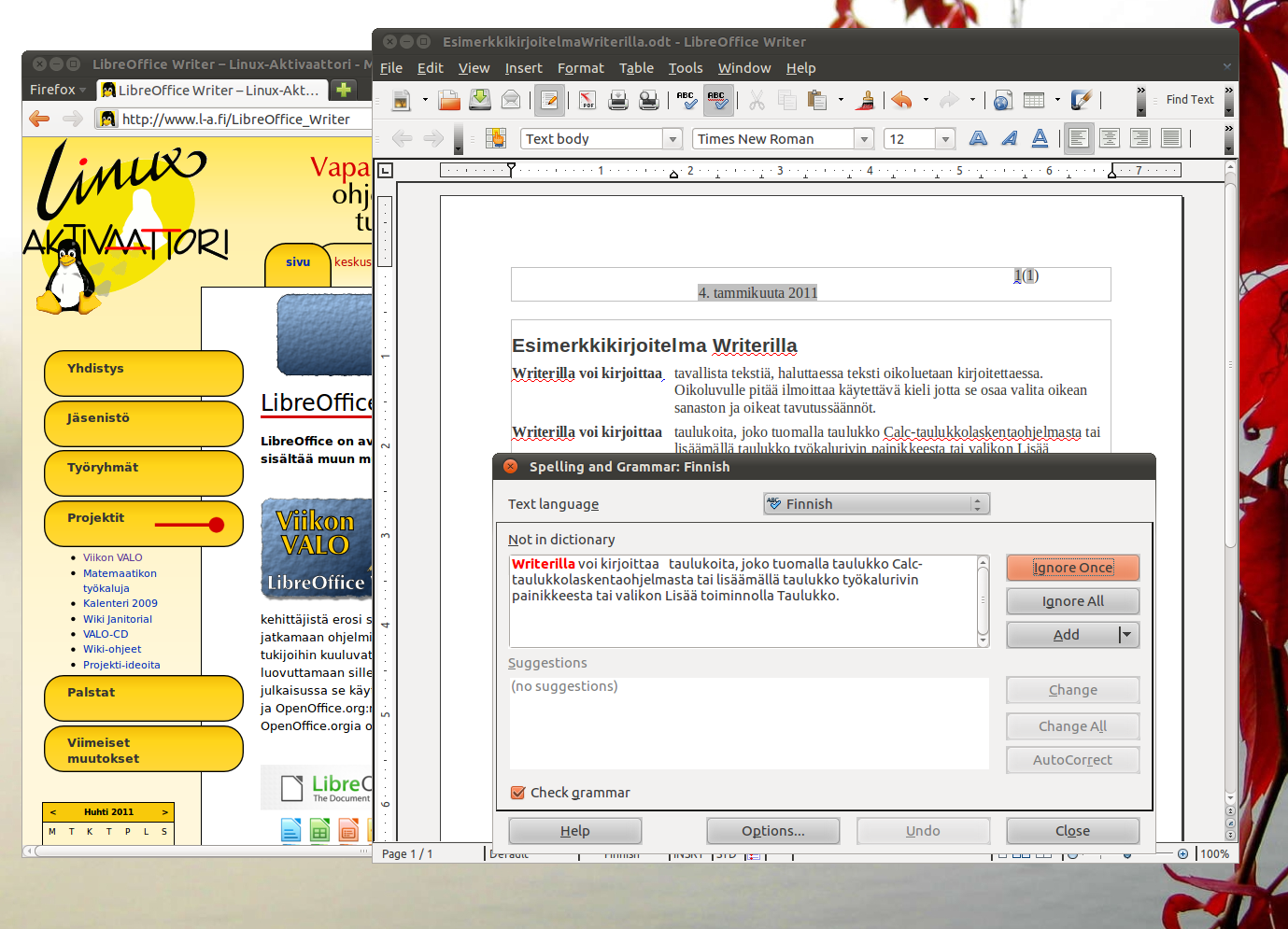Open the Firefox menu button
Image resolution: width=1288 pixels, height=929 pixels.
coord(57,90)
